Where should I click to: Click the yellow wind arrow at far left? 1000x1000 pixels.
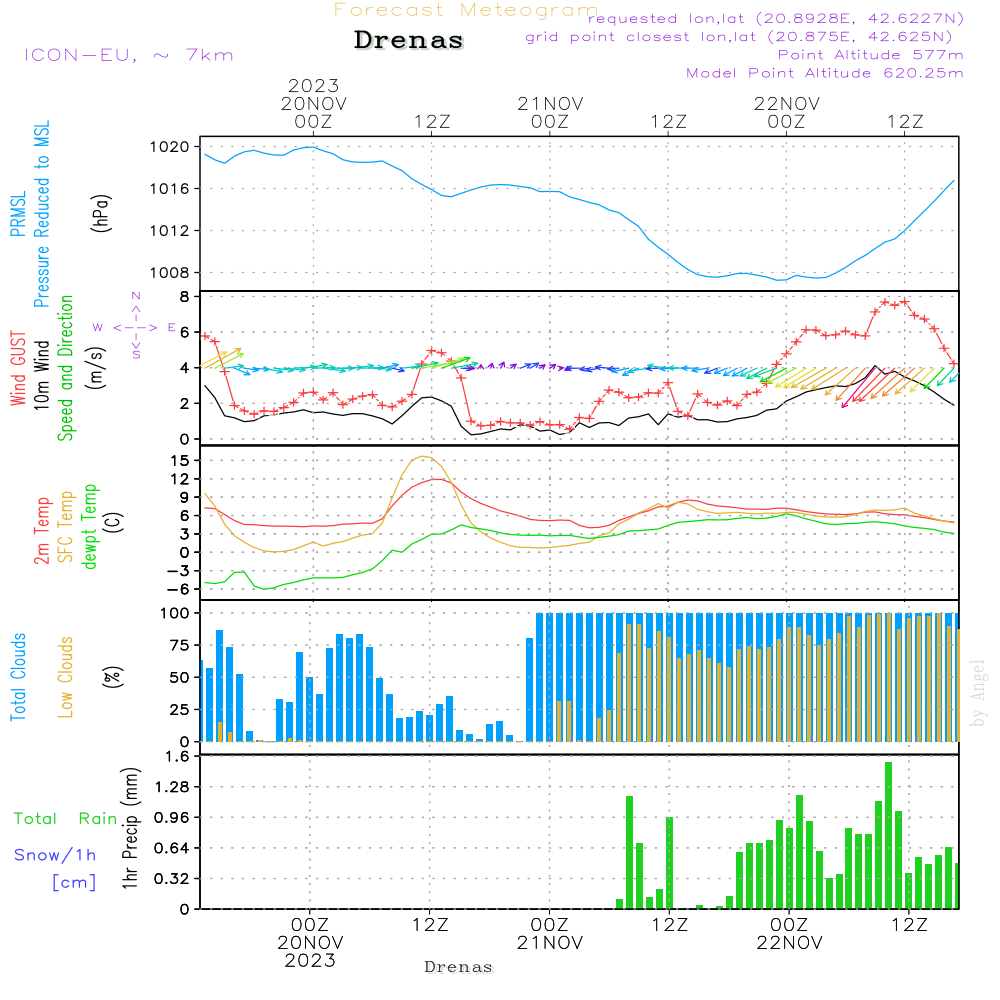pyautogui.click(x=224, y=358)
